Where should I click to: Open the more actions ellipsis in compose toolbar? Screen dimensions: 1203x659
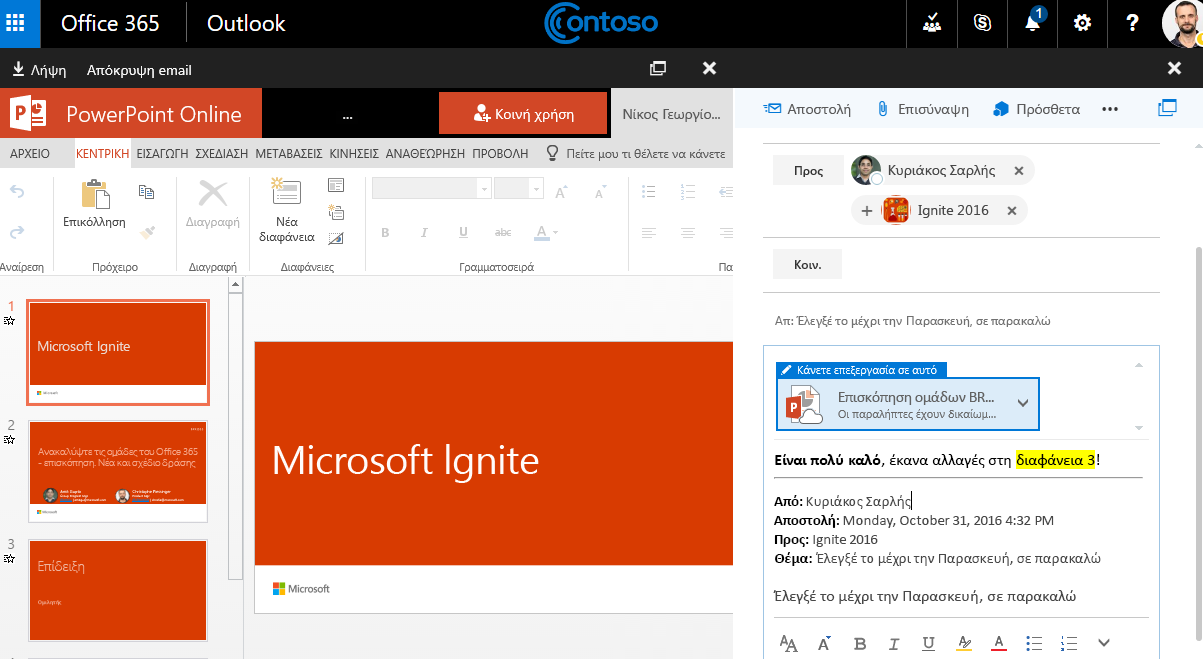pyautogui.click(x=1110, y=109)
